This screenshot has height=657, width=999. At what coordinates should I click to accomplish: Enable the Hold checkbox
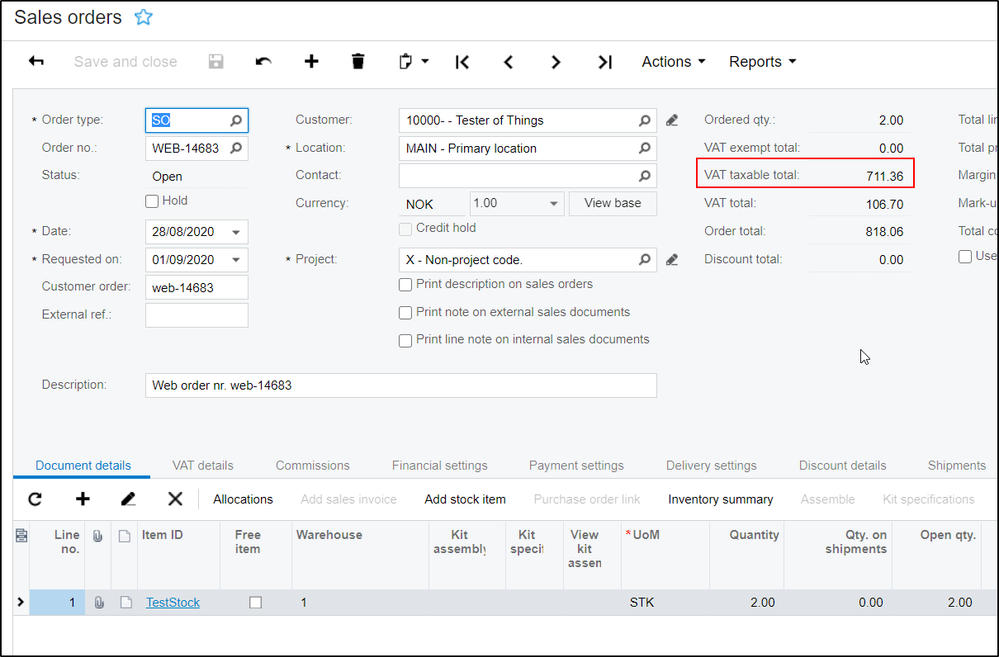click(x=152, y=201)
